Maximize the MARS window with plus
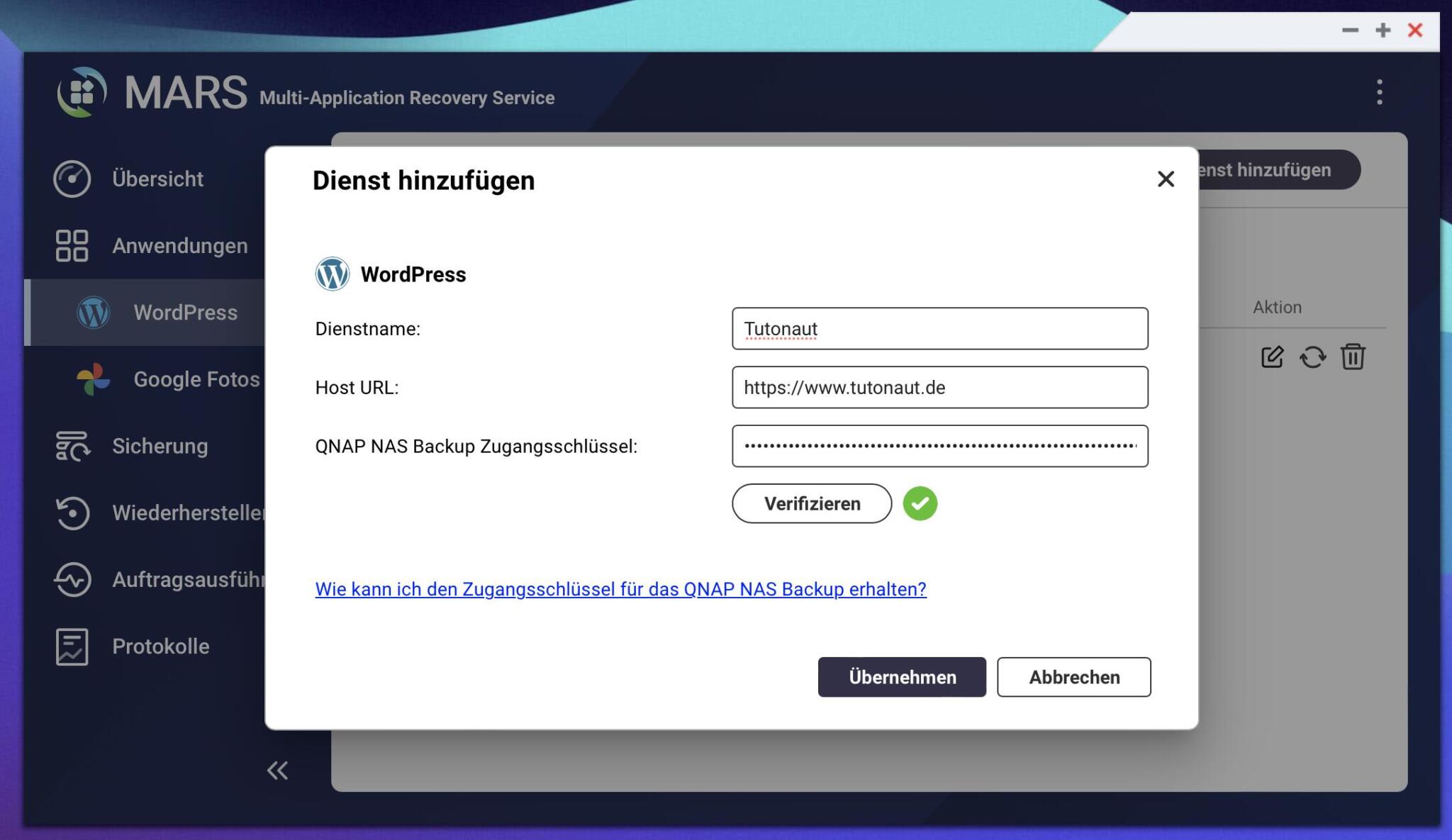 click(1383, 30)
